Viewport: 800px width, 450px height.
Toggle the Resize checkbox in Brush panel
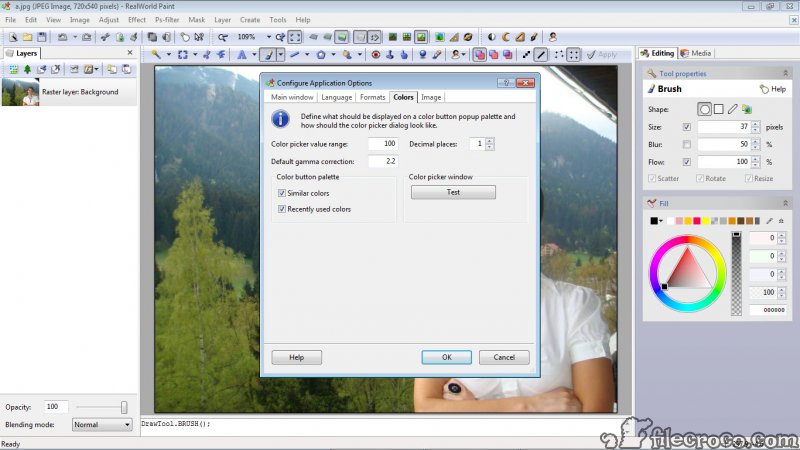(748, 178)
